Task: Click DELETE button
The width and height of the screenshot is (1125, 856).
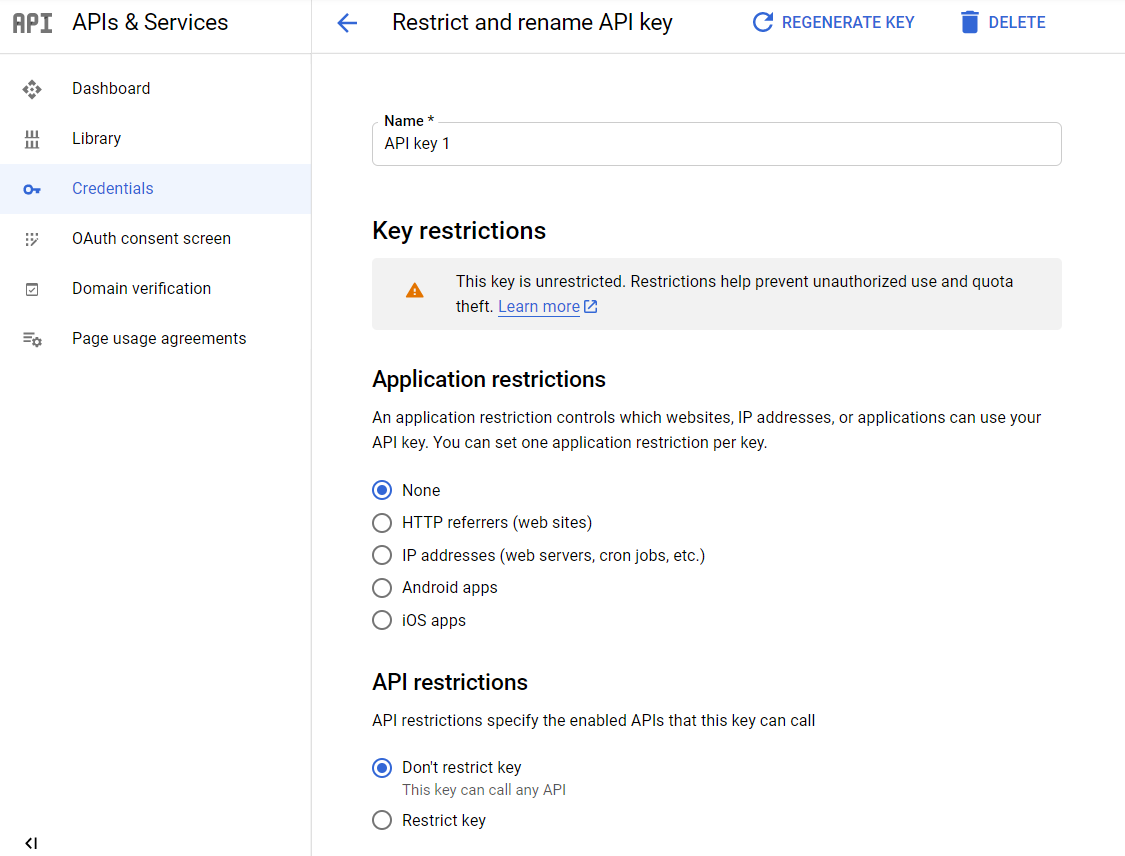Action: point(1002,22)
